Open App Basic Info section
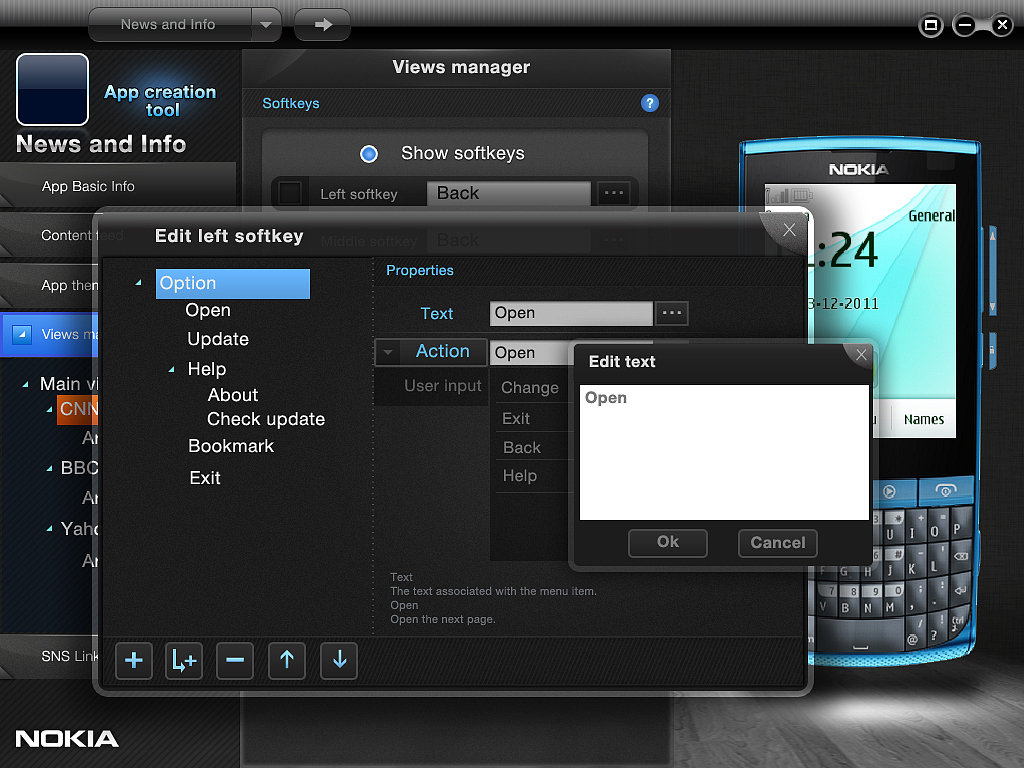Viewport: 1024px width, 768px height. [x=118, y=186]
